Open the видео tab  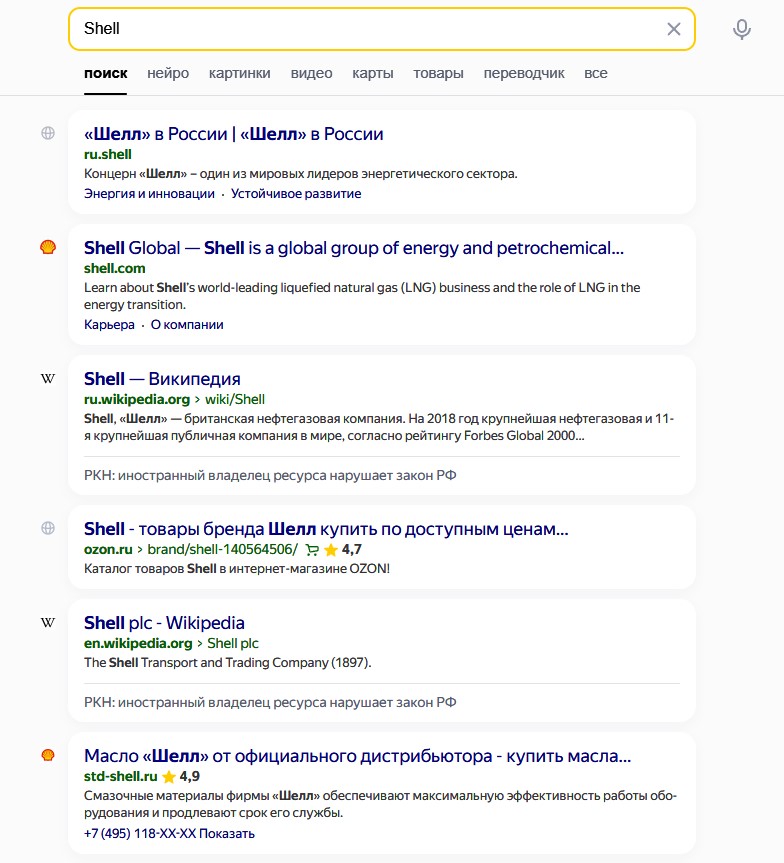point(312,73)
